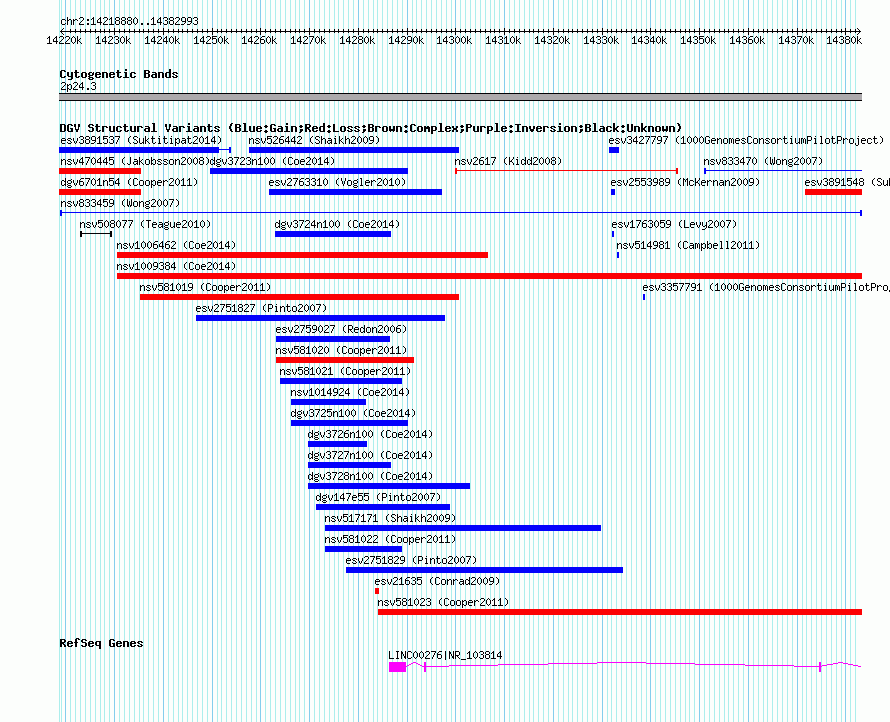Open the nsv833470 (Wong2007) variant label
This screenshot has width=890, height=722.
pyautogui.click(x=763, y=161)
